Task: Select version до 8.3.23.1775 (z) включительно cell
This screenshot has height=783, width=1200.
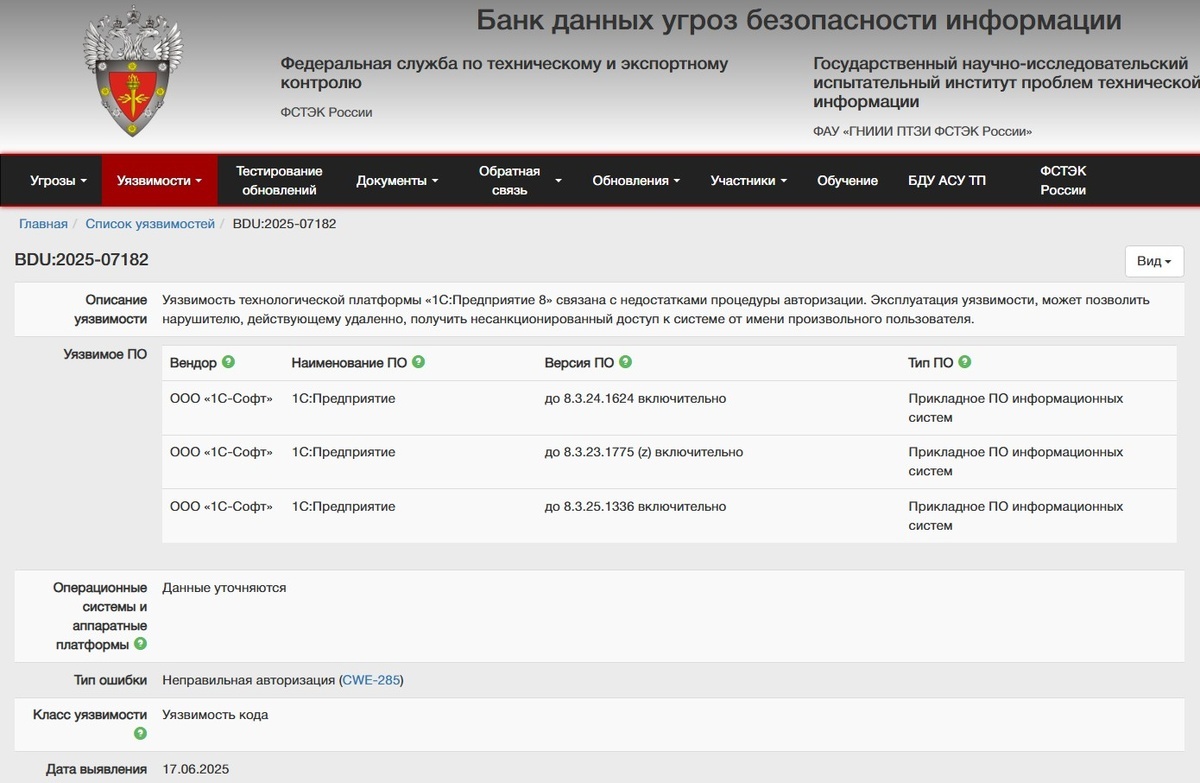Action: (x=644, y=452)
